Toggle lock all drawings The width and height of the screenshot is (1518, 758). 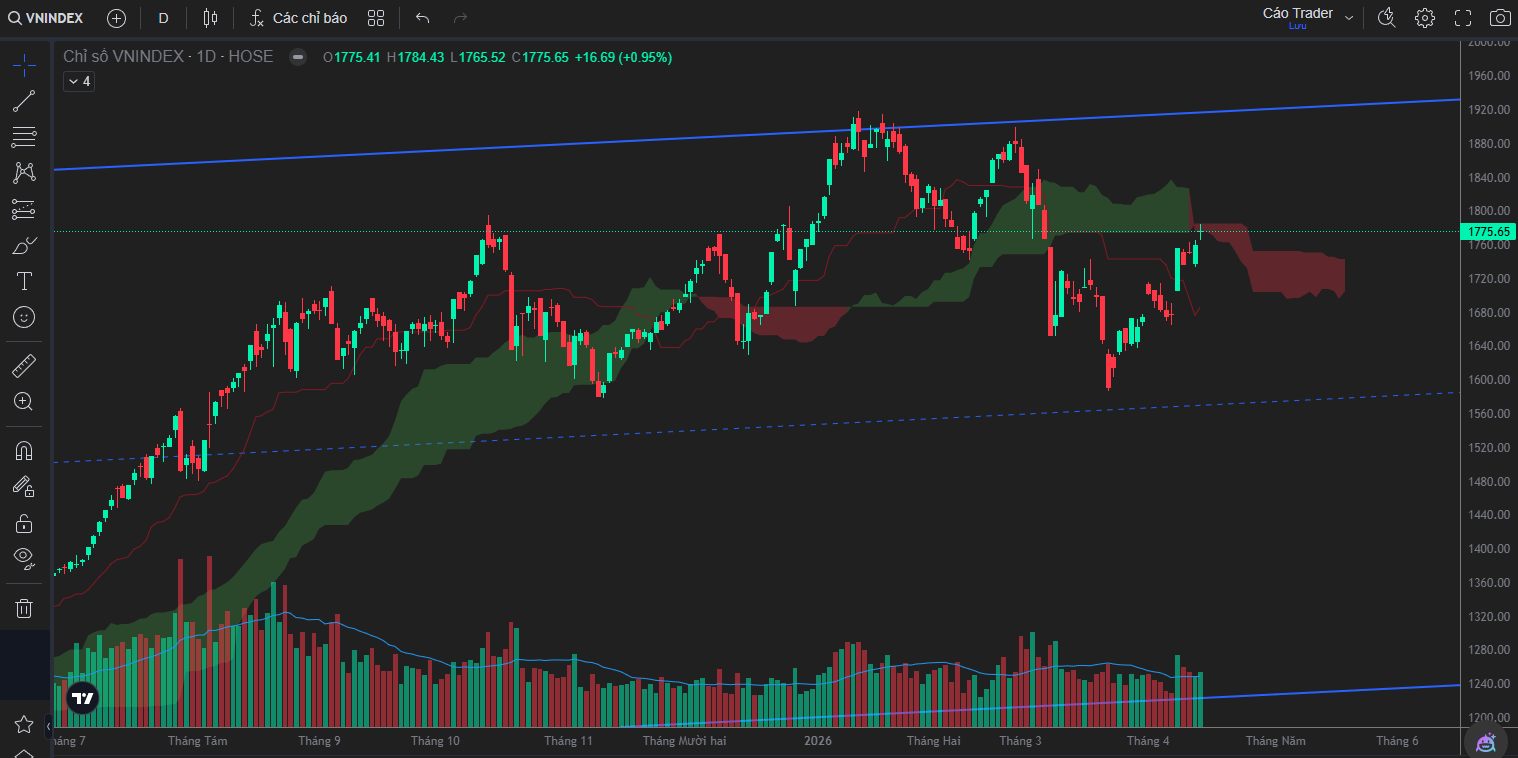click(24, 523)
